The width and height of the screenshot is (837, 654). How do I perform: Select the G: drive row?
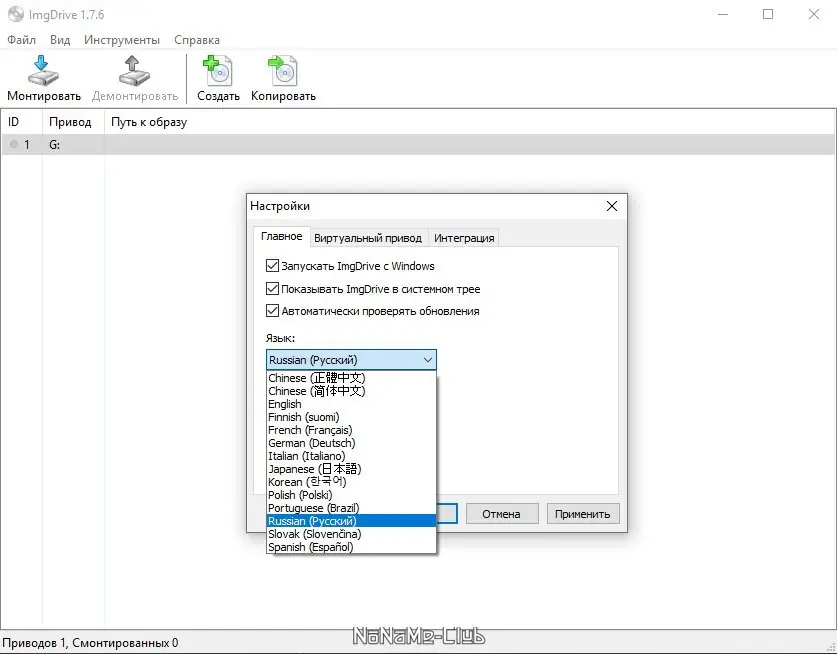click(x=418, y=144)
